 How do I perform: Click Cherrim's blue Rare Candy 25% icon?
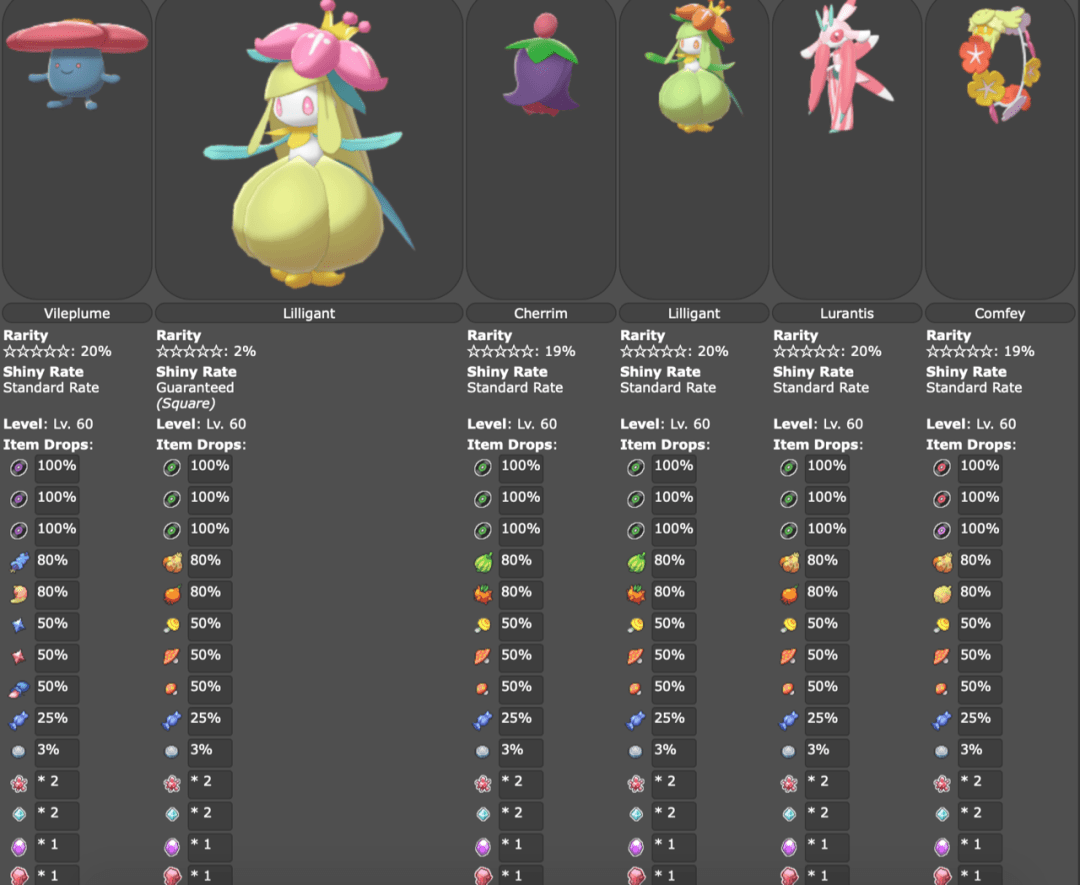[483, 720]
